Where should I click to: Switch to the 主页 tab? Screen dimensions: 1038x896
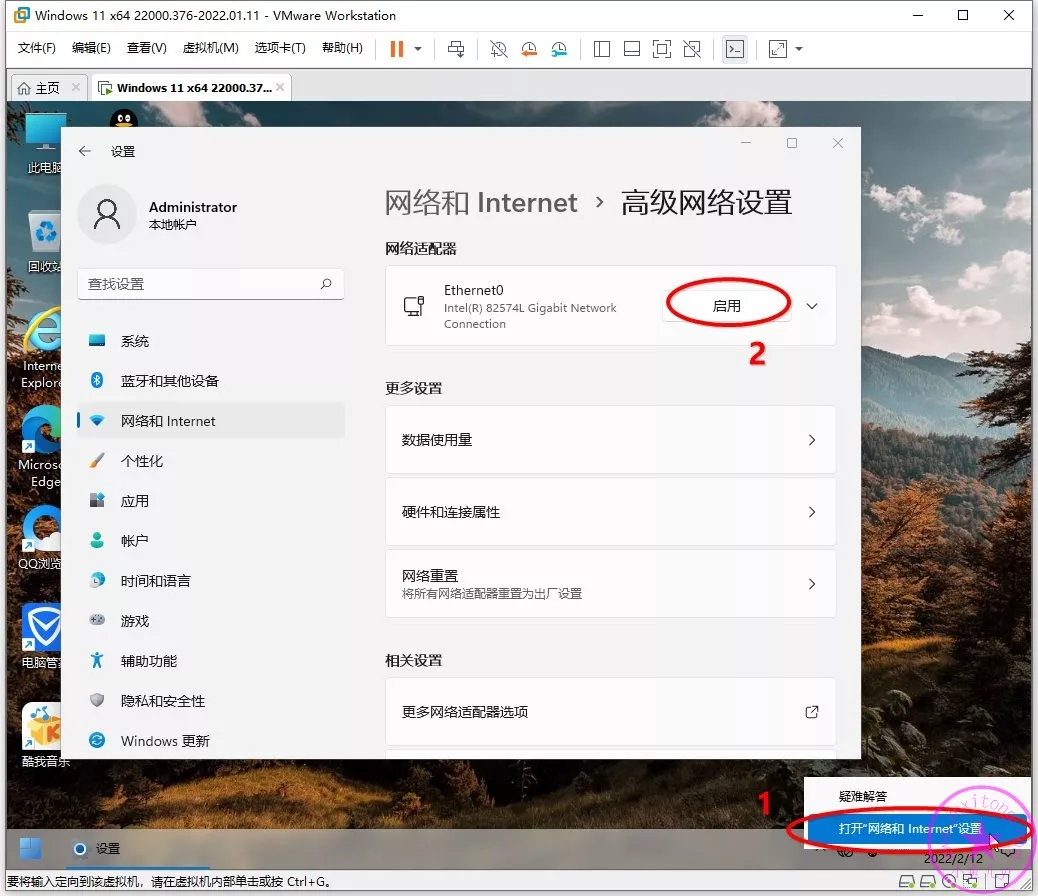coord(39,88)
